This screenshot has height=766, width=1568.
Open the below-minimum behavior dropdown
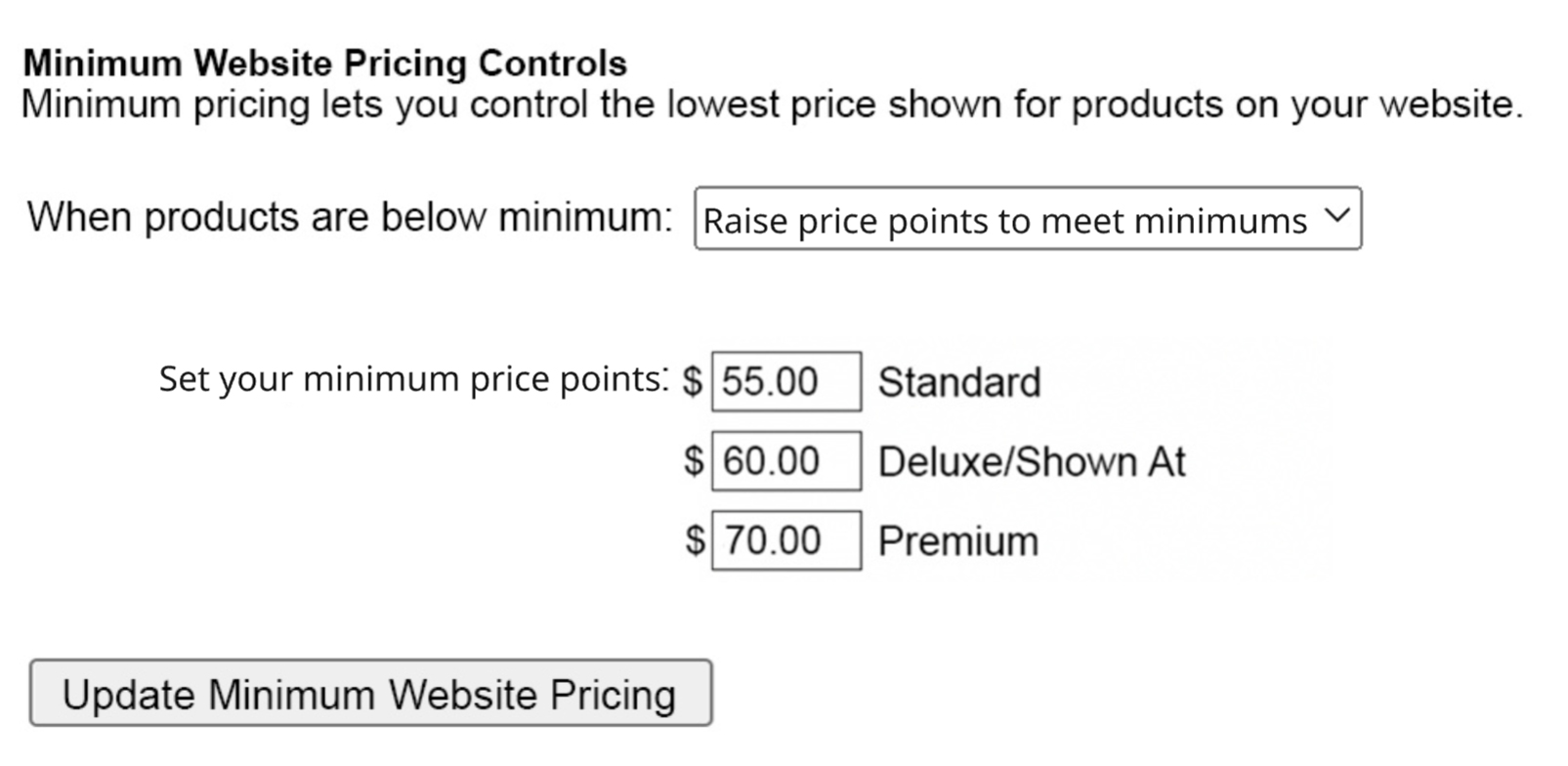pyautogui.click(x=1026, y=219)
